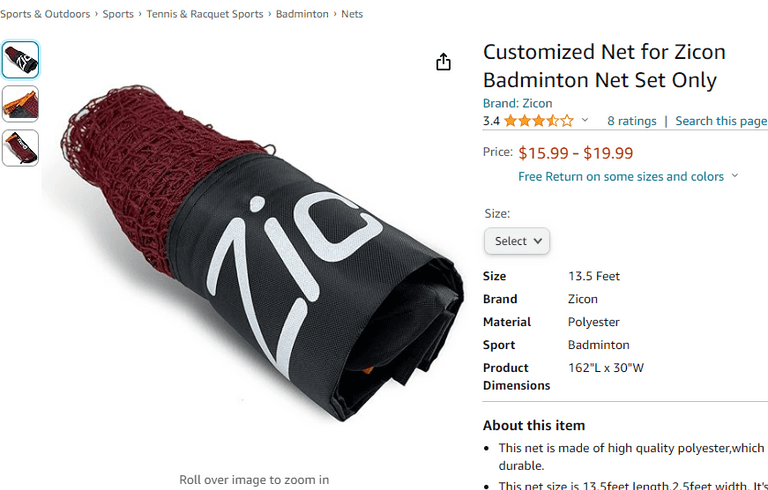Click the 3.4 star rating icons
Screen dimensions: 768x490
(x=539, y=121)
